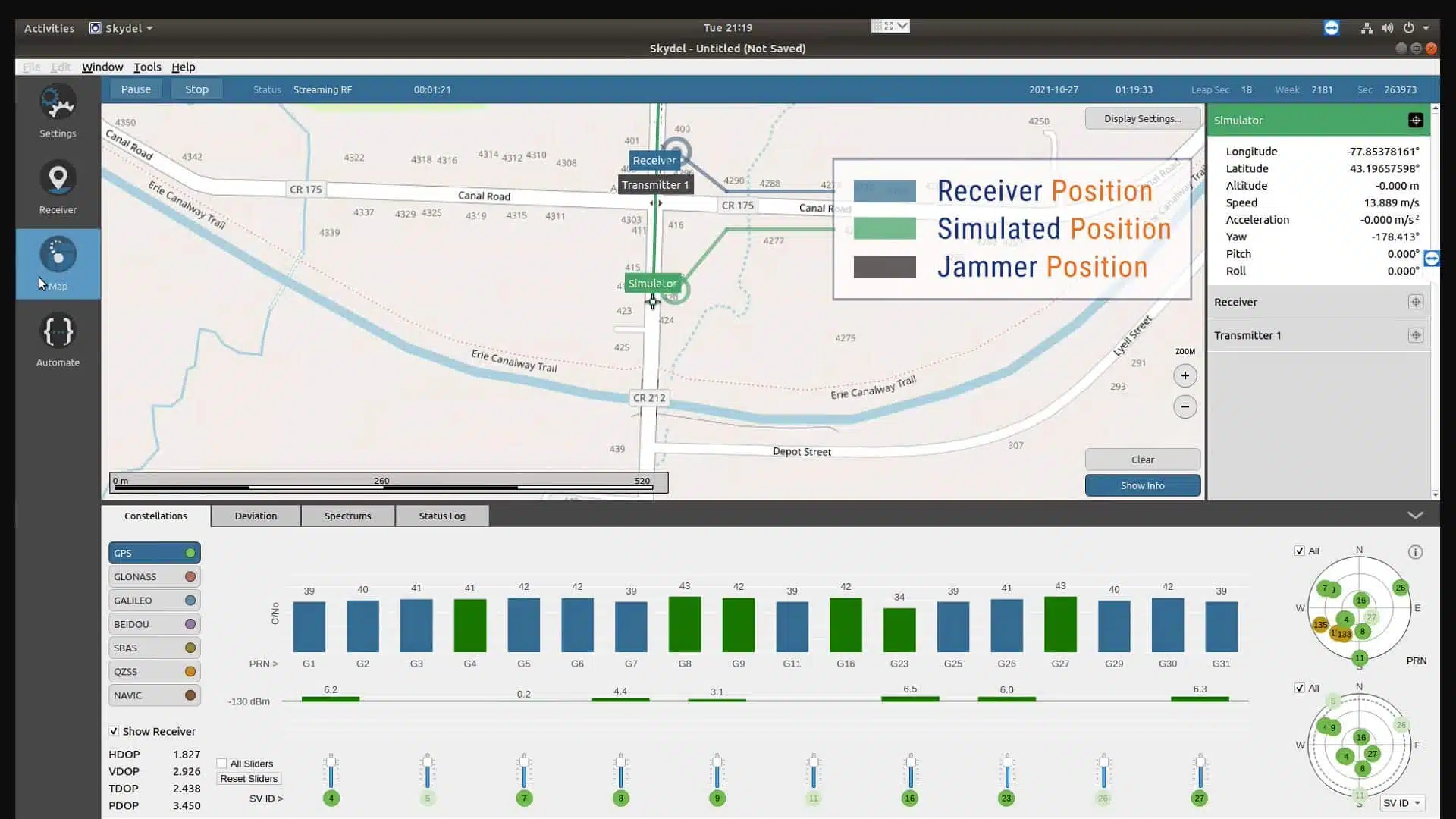Select the Map view icon

click(57, 263)
